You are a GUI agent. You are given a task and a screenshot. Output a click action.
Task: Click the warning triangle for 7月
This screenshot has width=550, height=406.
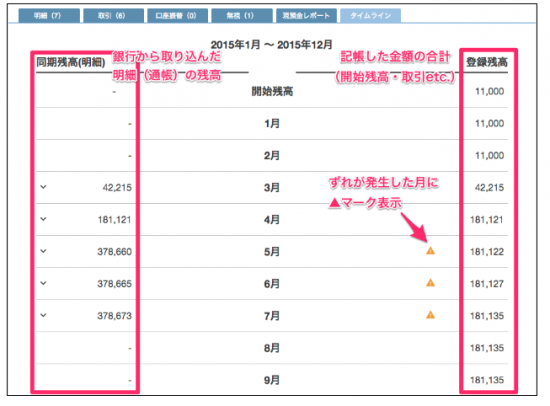click(430, 315)
